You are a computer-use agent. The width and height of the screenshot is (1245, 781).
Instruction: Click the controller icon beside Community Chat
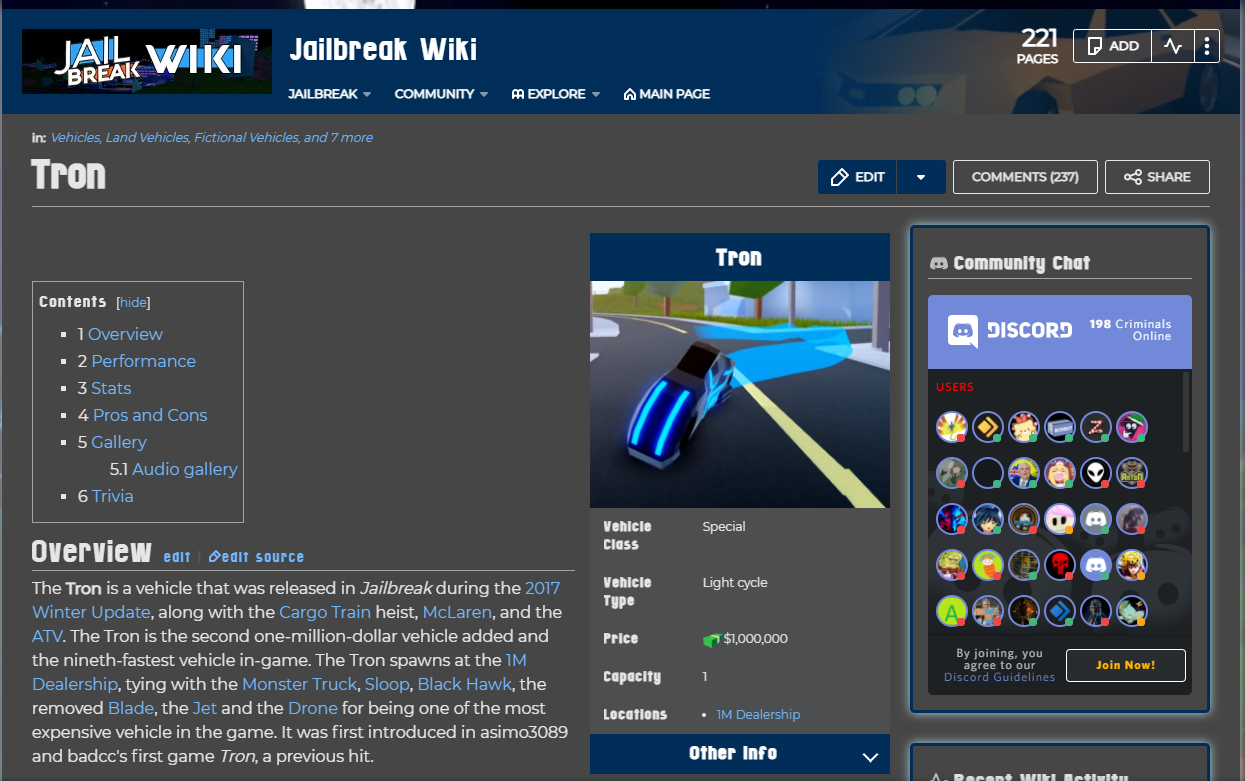coord(939,263)
